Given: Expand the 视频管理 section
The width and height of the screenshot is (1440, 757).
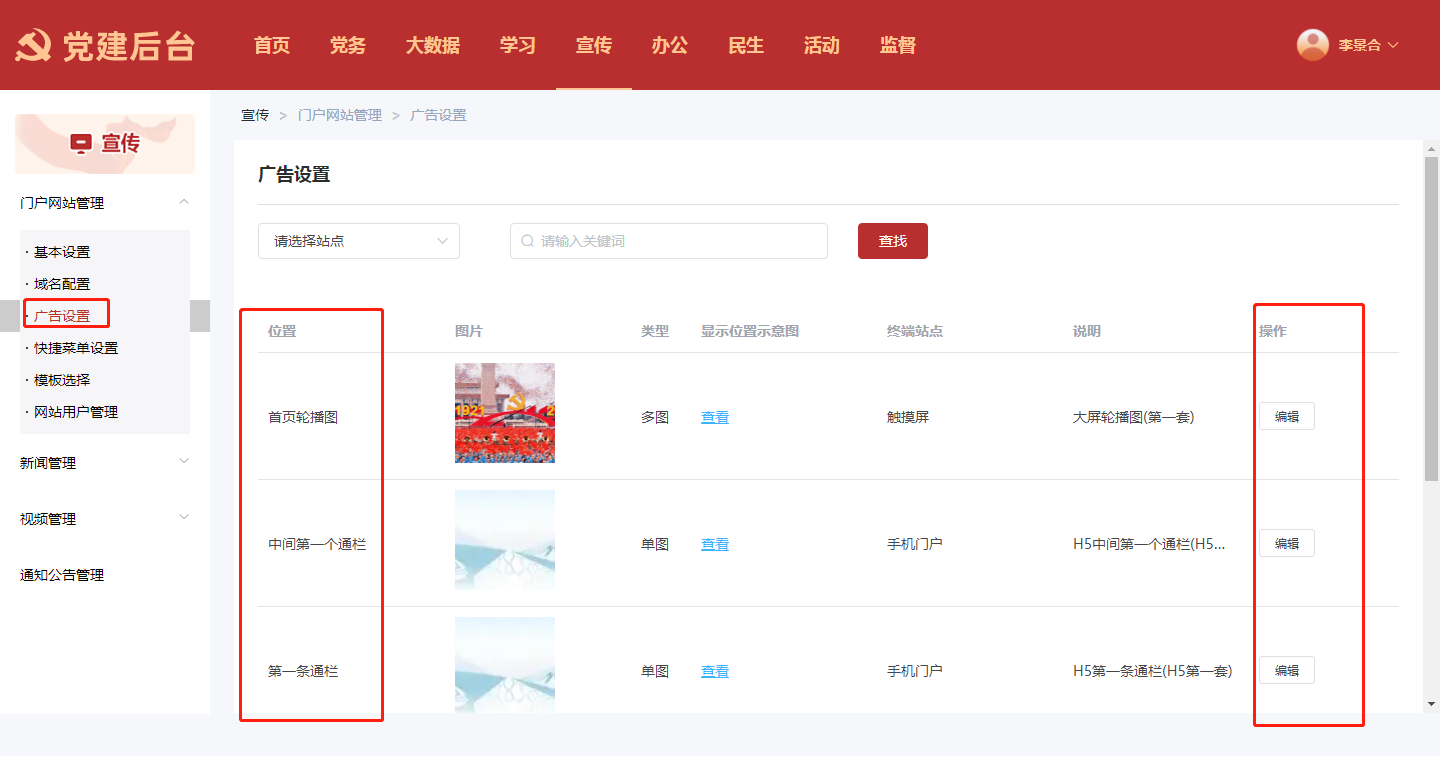Looking at the screenshot, I should click(x=183, y=518).
